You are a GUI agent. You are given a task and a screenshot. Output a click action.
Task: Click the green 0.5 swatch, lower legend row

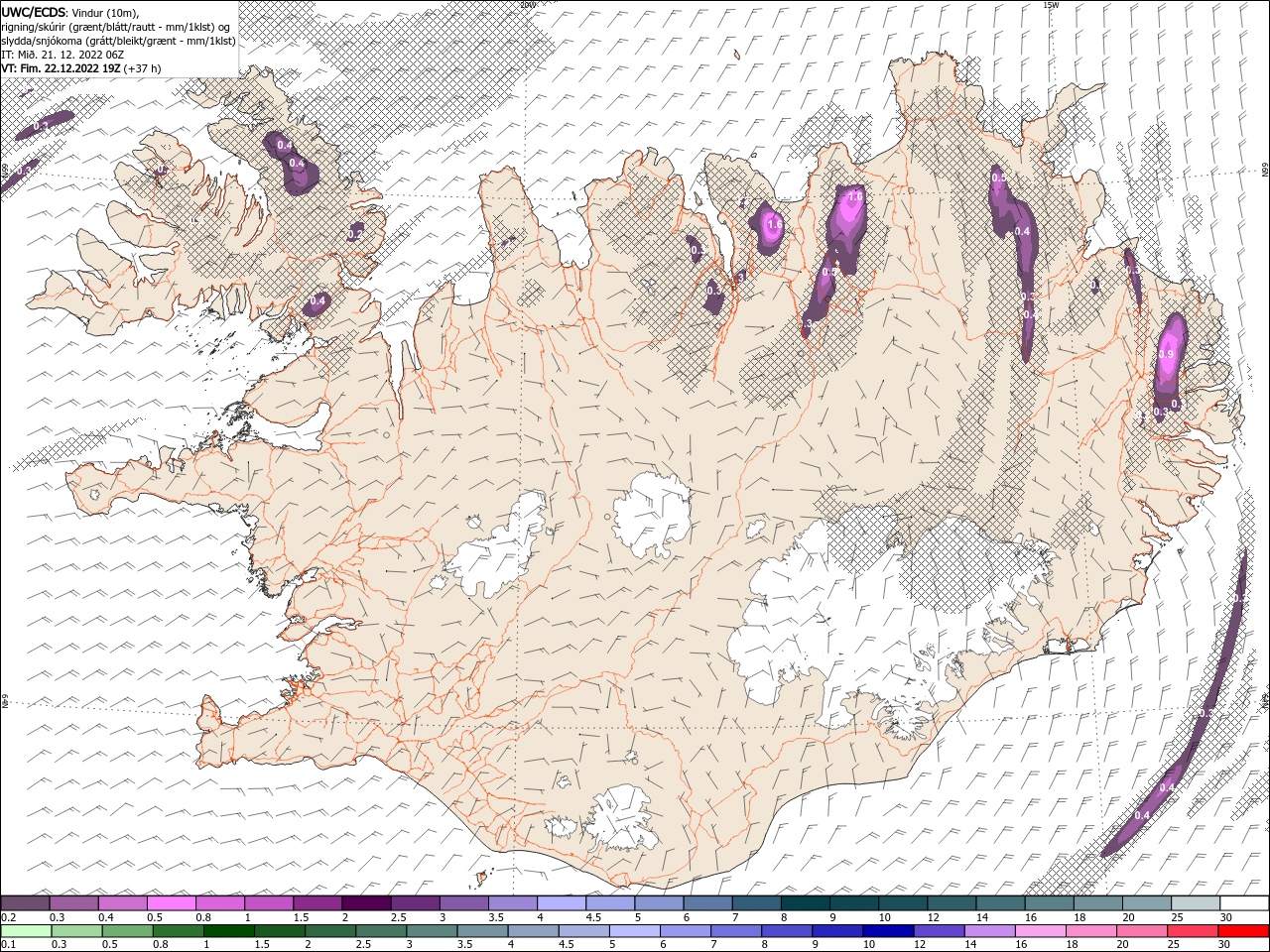coord(127,931)
